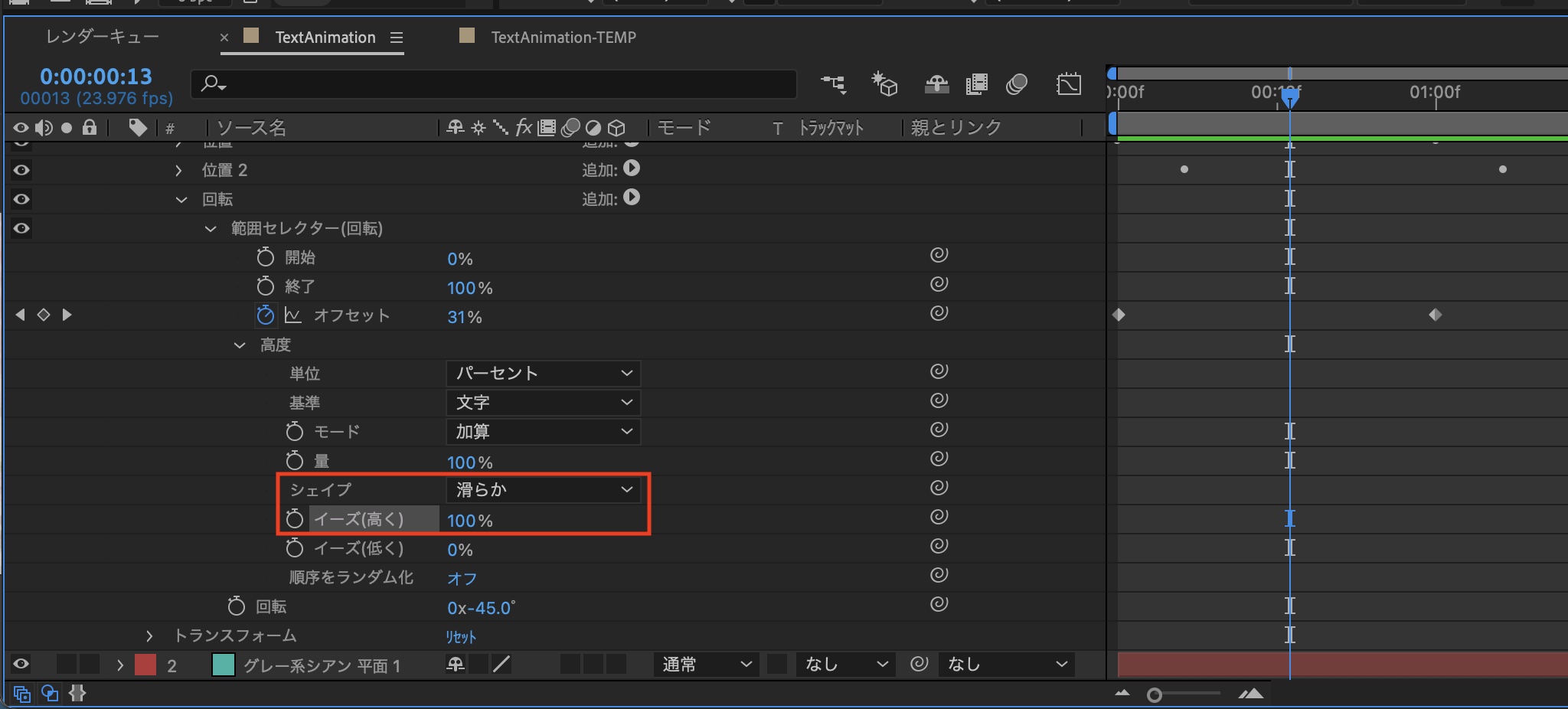
Task: Hide the 位置 2 animator
Action: (21, 170)
